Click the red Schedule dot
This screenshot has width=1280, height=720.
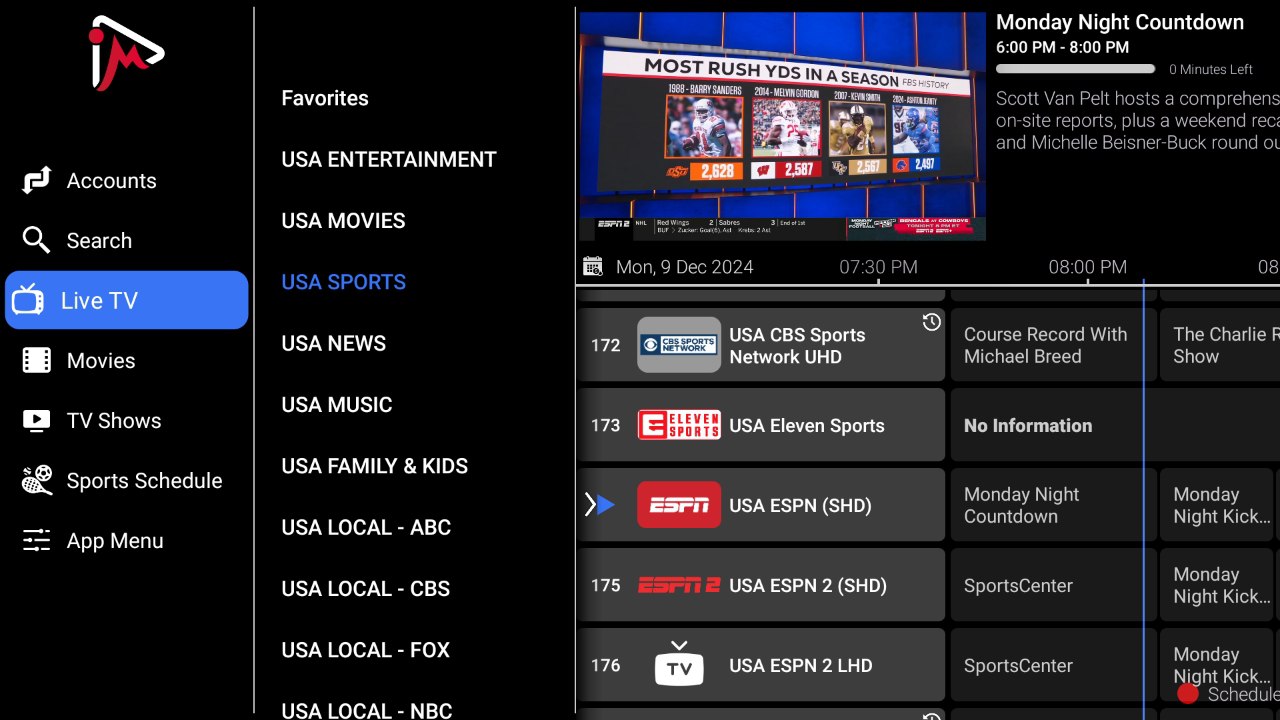coord(1188,693)
